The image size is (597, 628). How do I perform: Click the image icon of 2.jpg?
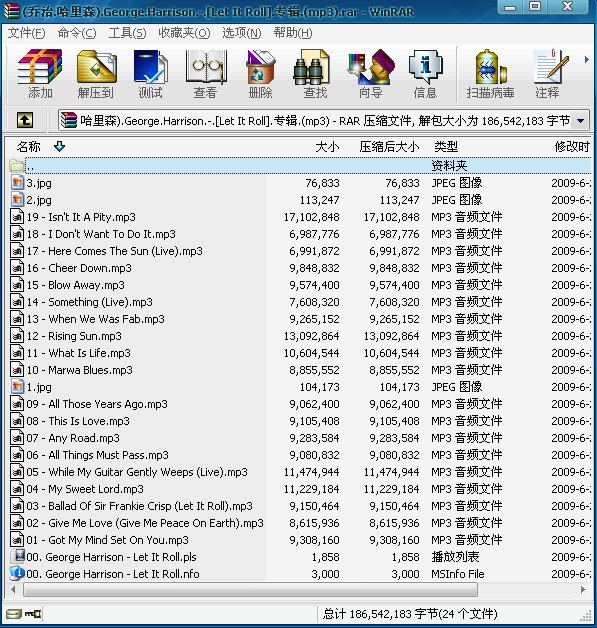(x=17, y=199)
